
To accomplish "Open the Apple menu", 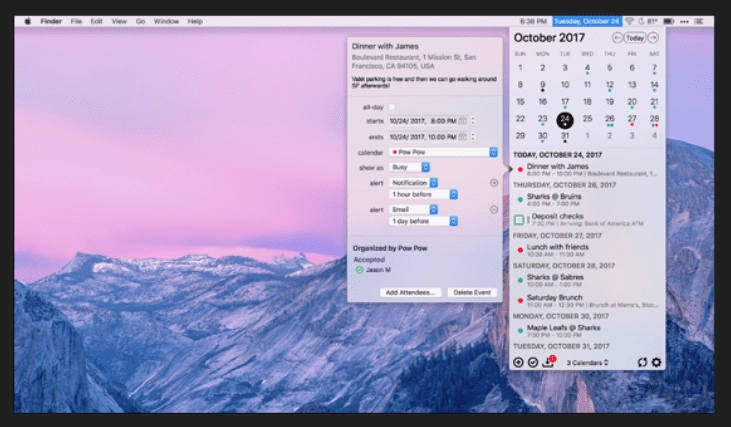I will (x=28, y=21).
